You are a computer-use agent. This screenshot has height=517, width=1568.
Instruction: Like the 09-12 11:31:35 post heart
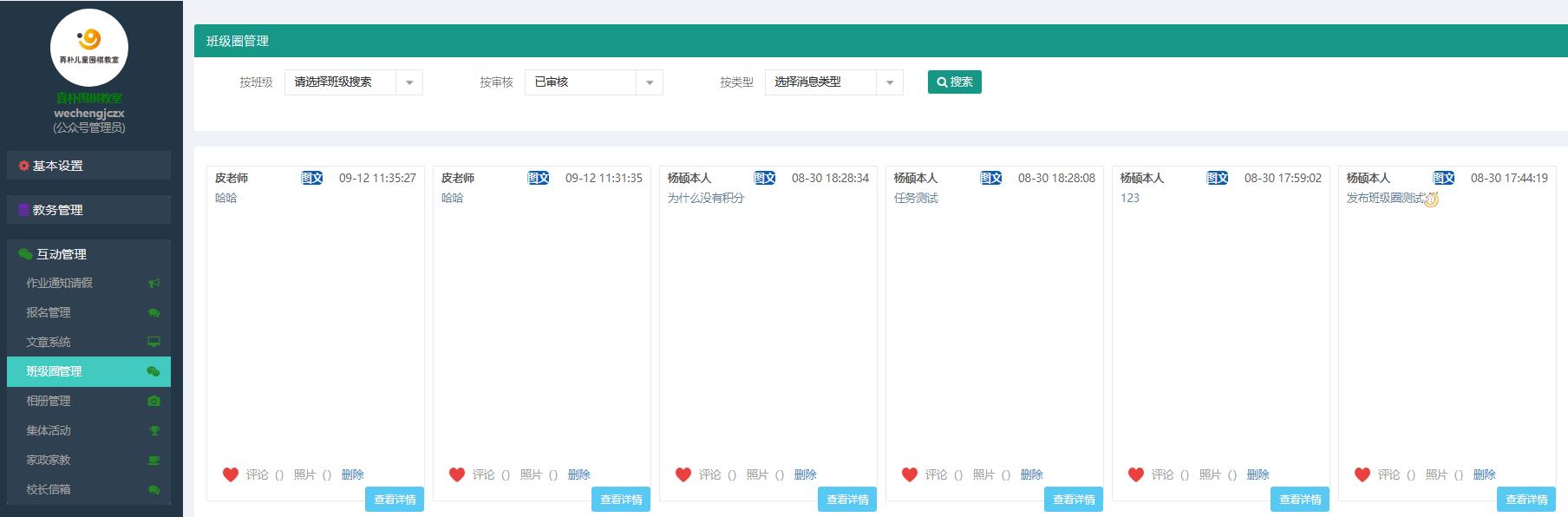coord(457,474)
